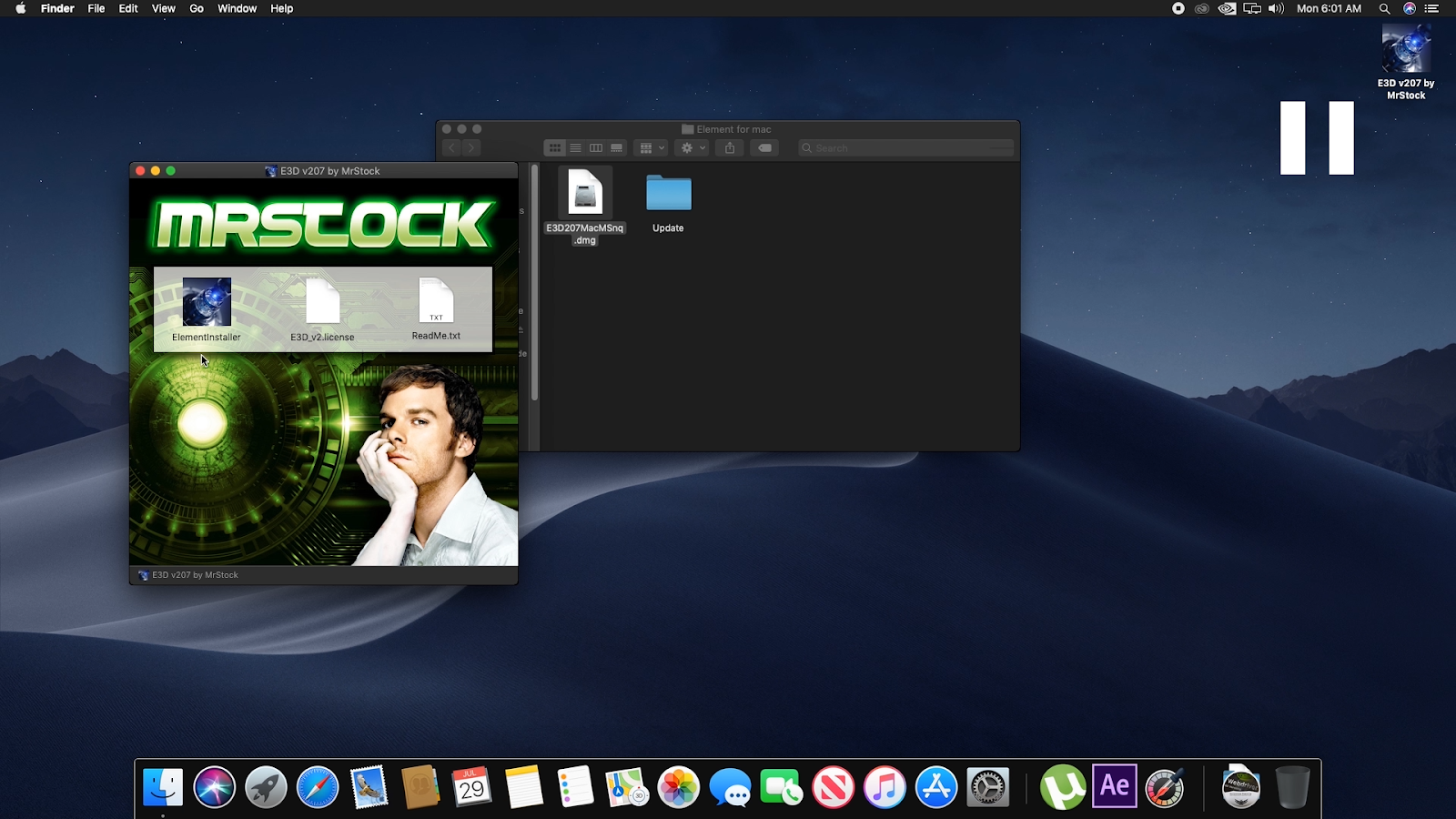
Task: Open the Mail eagle-stamp app in Dock
Action: point(369,787)
